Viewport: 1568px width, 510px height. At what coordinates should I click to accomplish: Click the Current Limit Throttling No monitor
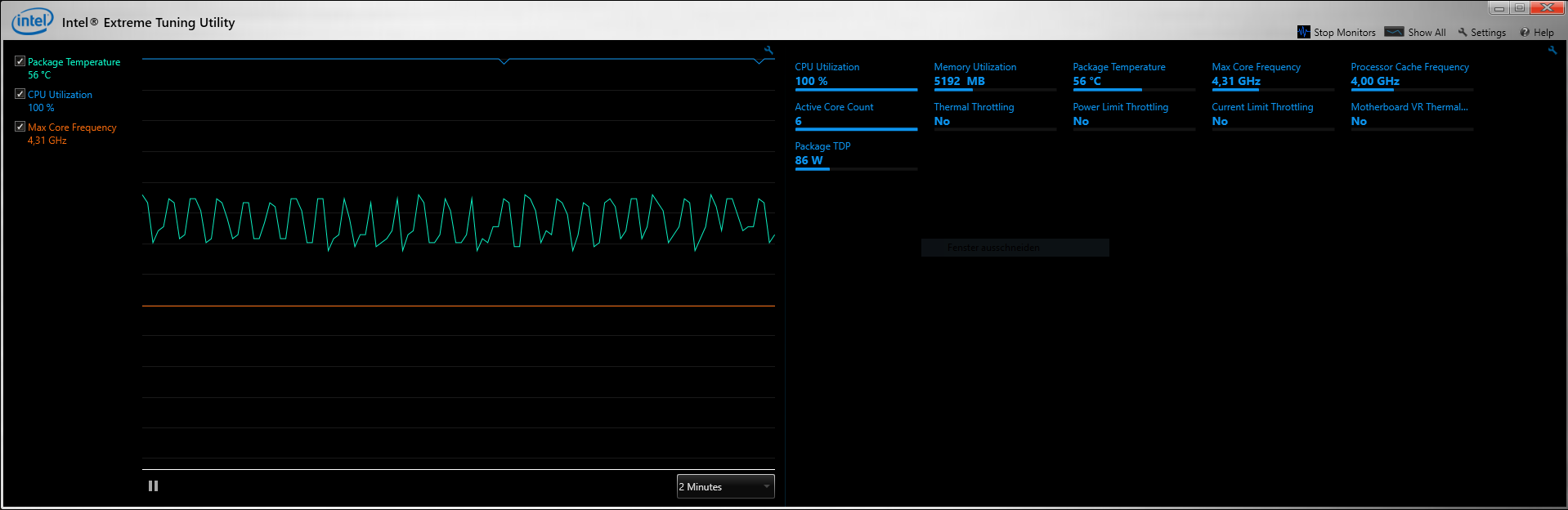point(1273,115)
